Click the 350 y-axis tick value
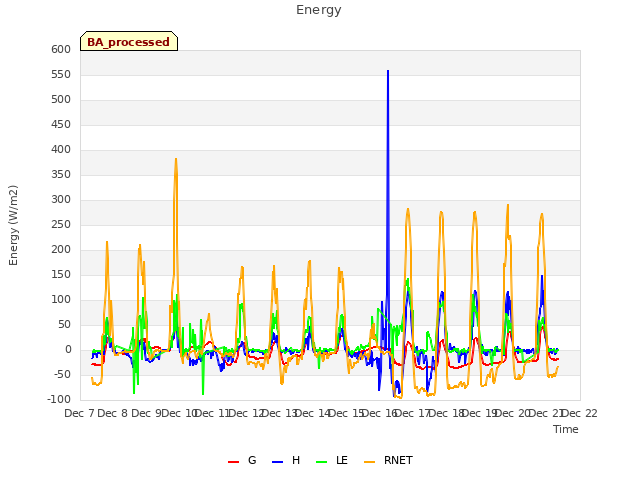 click(61, 175)
